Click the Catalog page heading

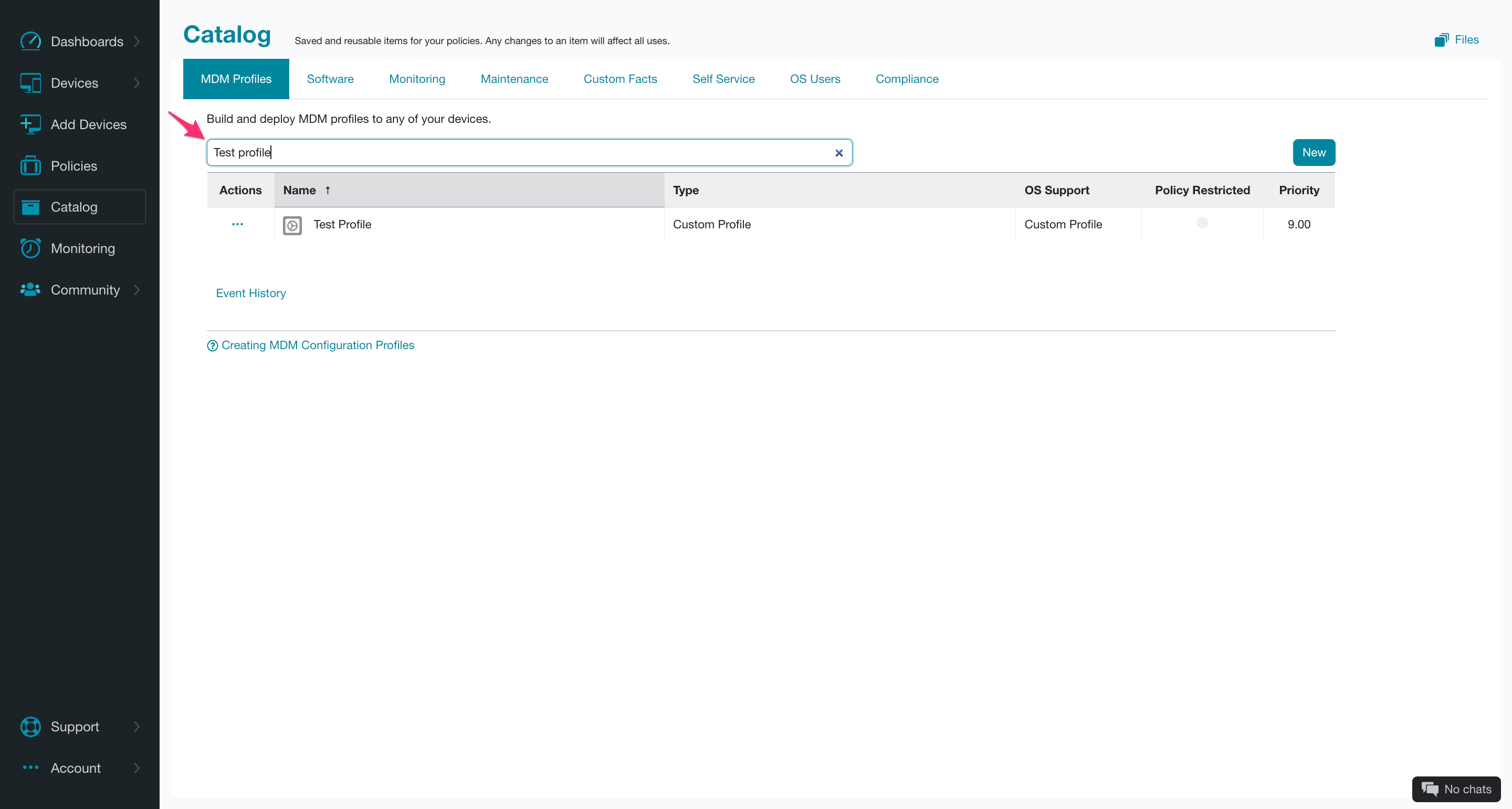[227, 34]
